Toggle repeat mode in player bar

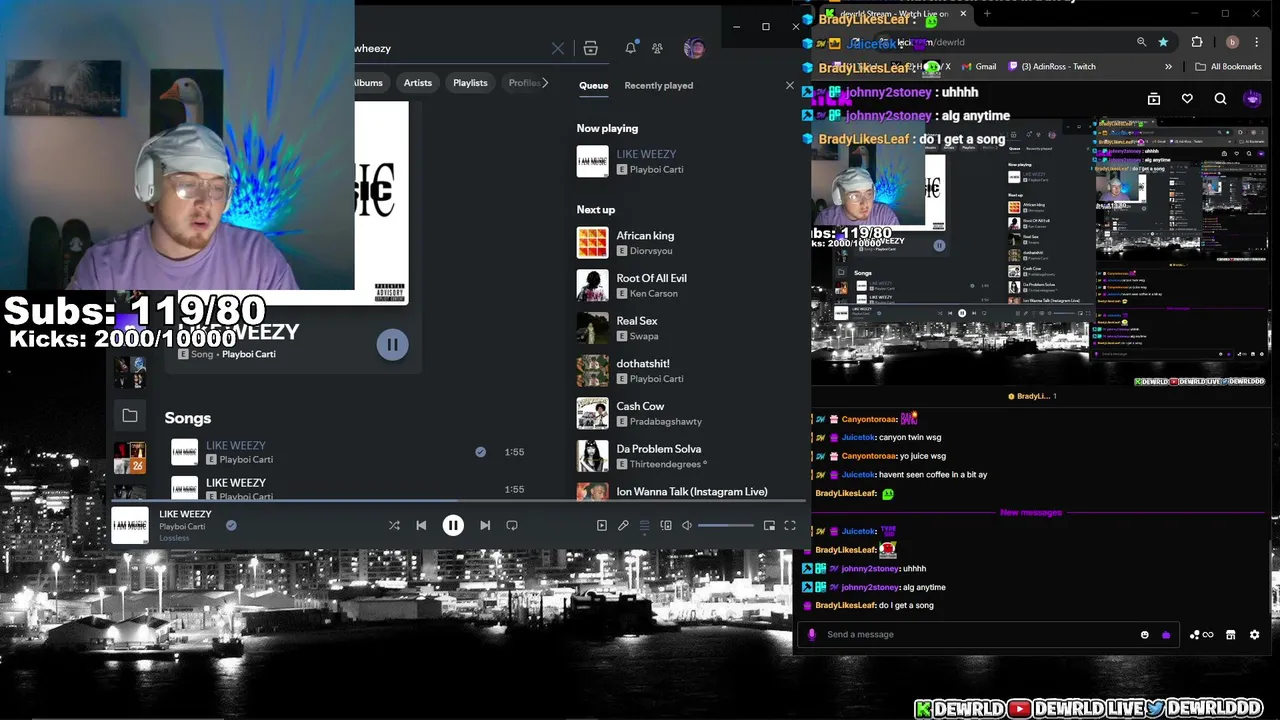[x=512, y=525]
